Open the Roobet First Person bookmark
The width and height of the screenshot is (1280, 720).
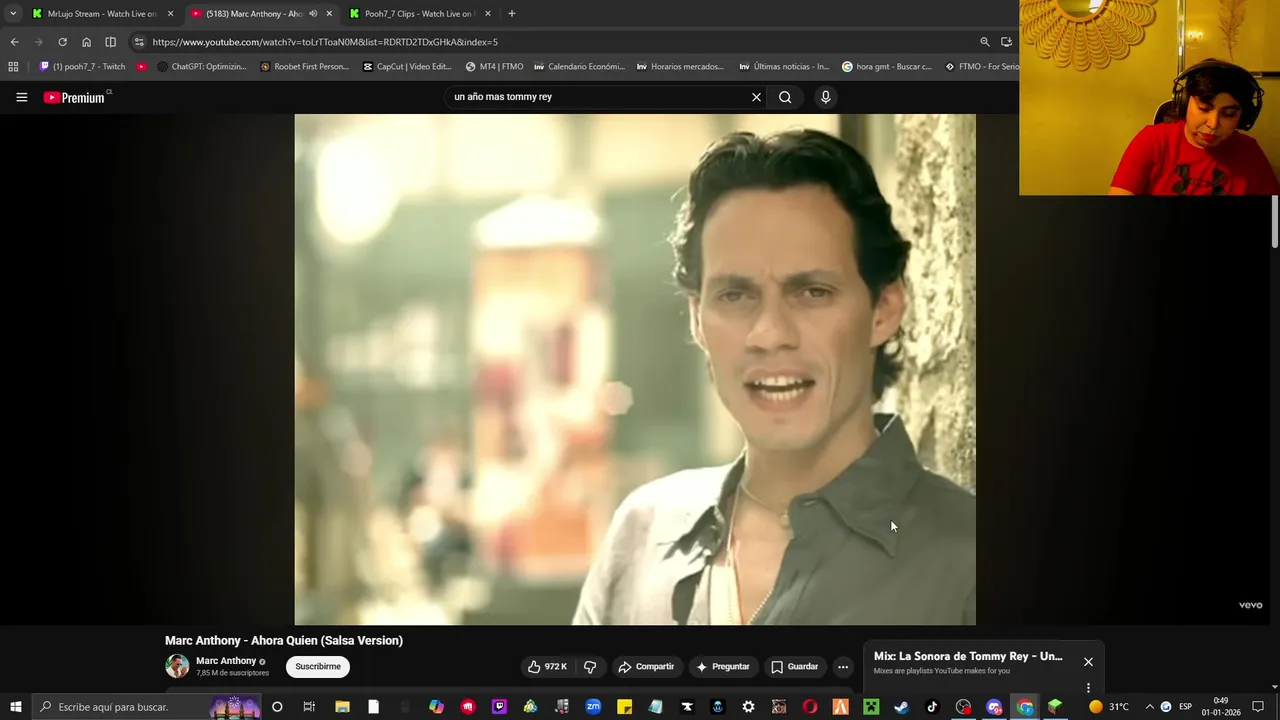click(x=304, y=67)
